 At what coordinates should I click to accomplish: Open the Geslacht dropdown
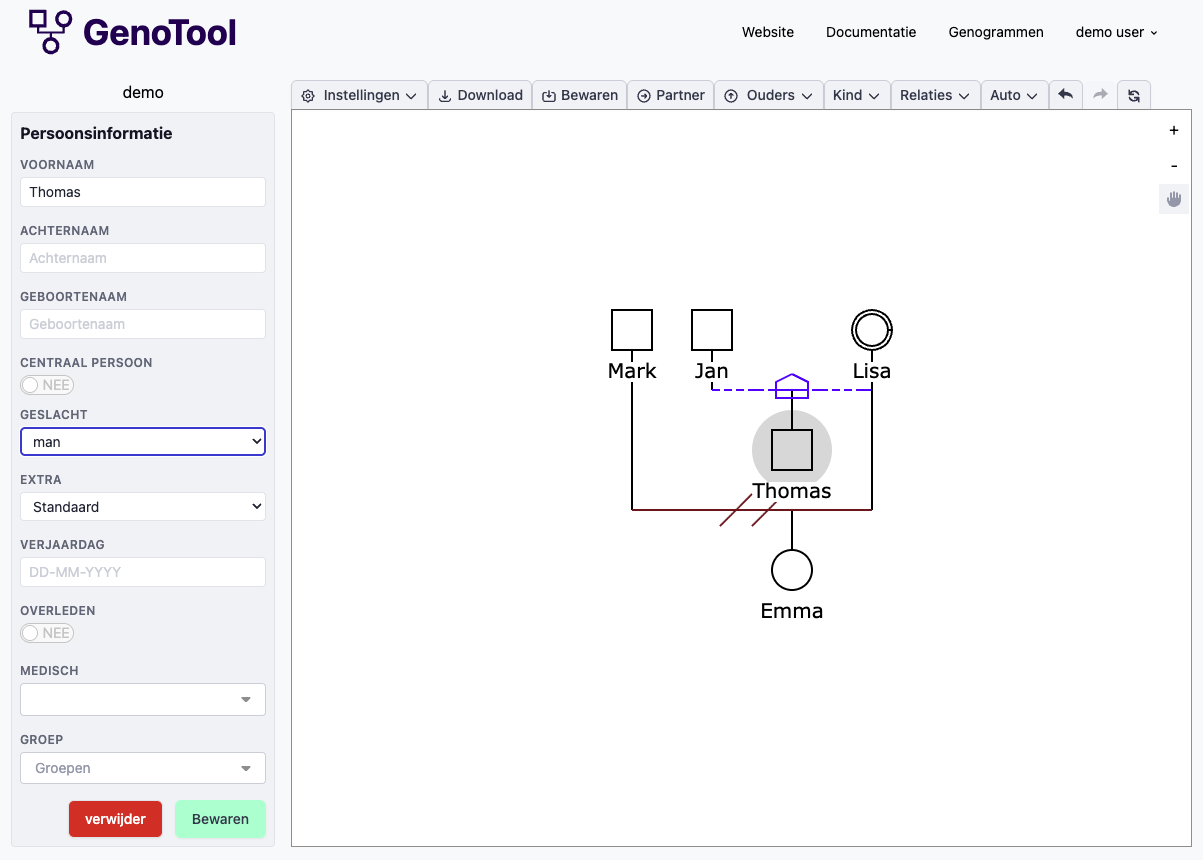click(143, 442)
